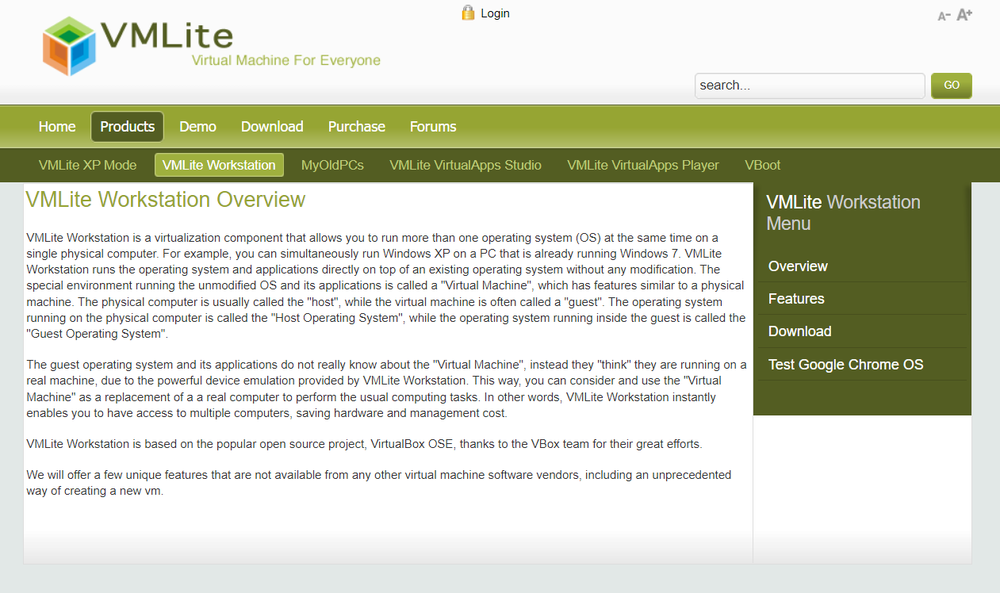
Task: Switch to the Purchase menu
Action: click(x=356, y=126)
